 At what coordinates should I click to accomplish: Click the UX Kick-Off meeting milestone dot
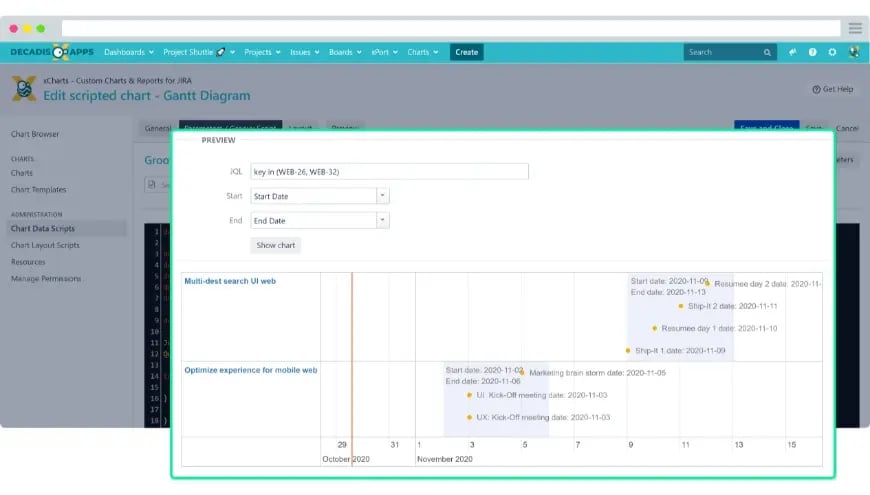(469, 417)
